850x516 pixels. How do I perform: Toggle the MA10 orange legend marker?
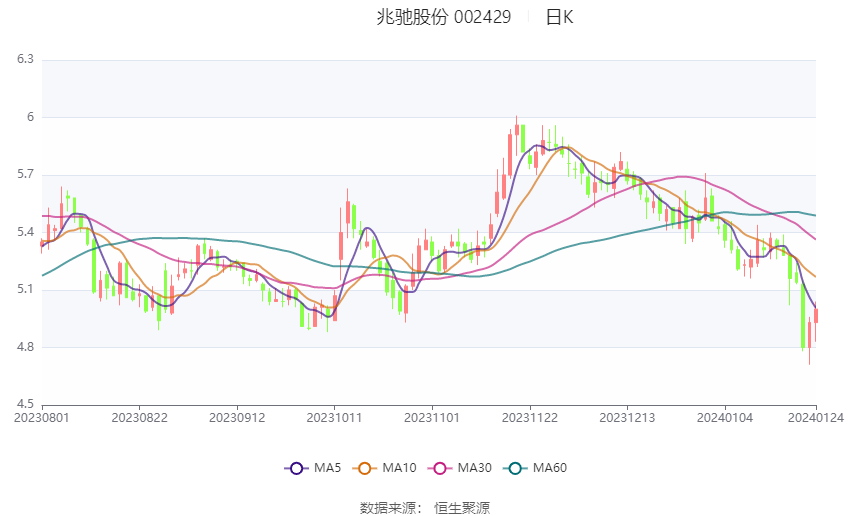coord(364,468)
